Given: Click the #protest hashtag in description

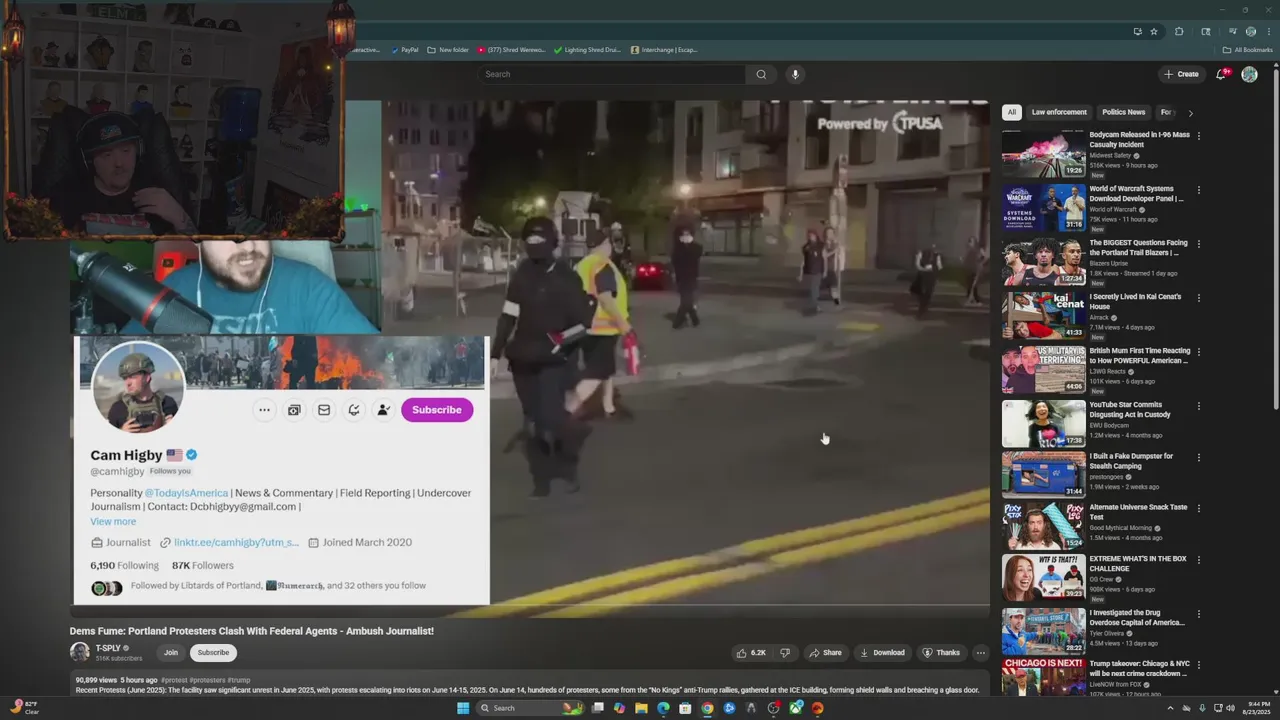Looking at the screenshot, I should tap(173, 680).
